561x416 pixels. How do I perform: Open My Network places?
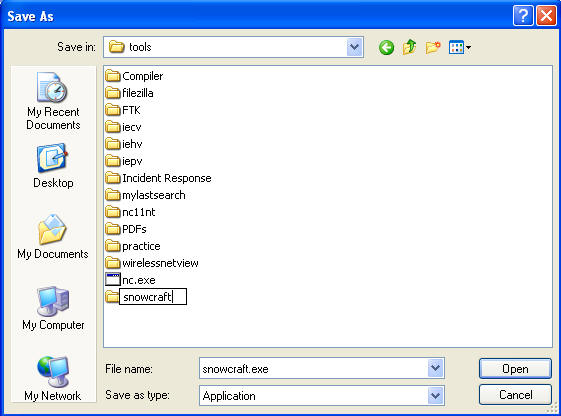pyautogui.click(x=53, y=378)
